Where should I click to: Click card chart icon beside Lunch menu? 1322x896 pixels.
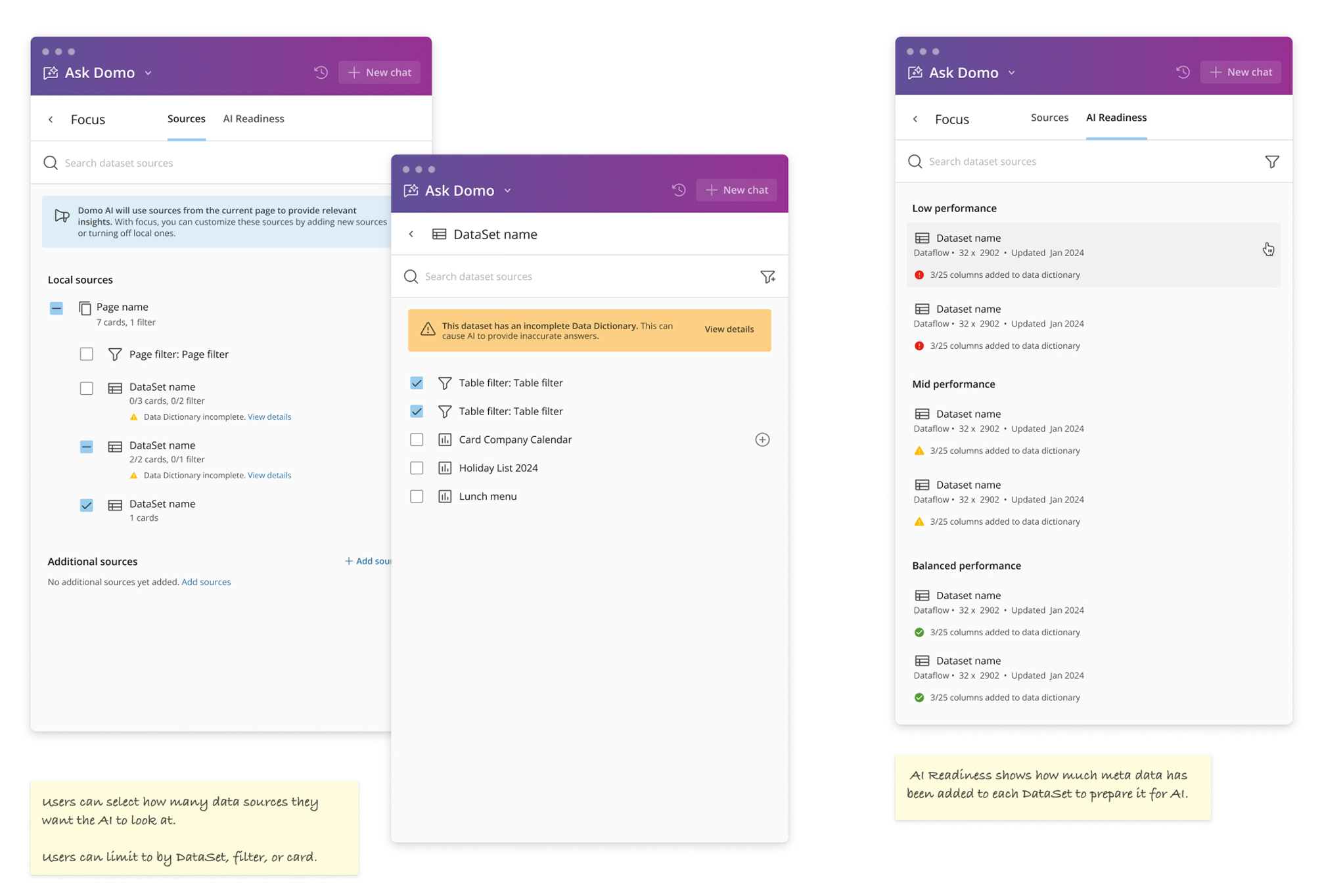[445, 496]
